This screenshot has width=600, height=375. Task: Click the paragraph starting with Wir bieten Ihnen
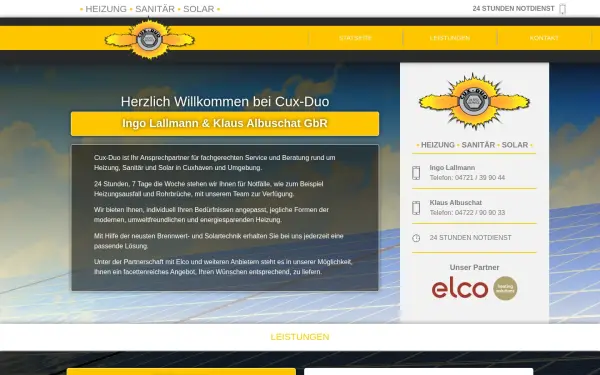(x=211, y=215)
